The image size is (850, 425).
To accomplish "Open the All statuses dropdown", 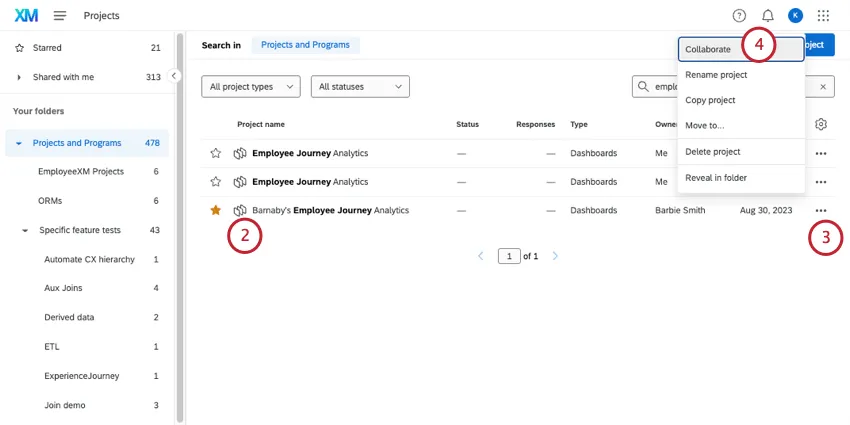I will 360,87.
